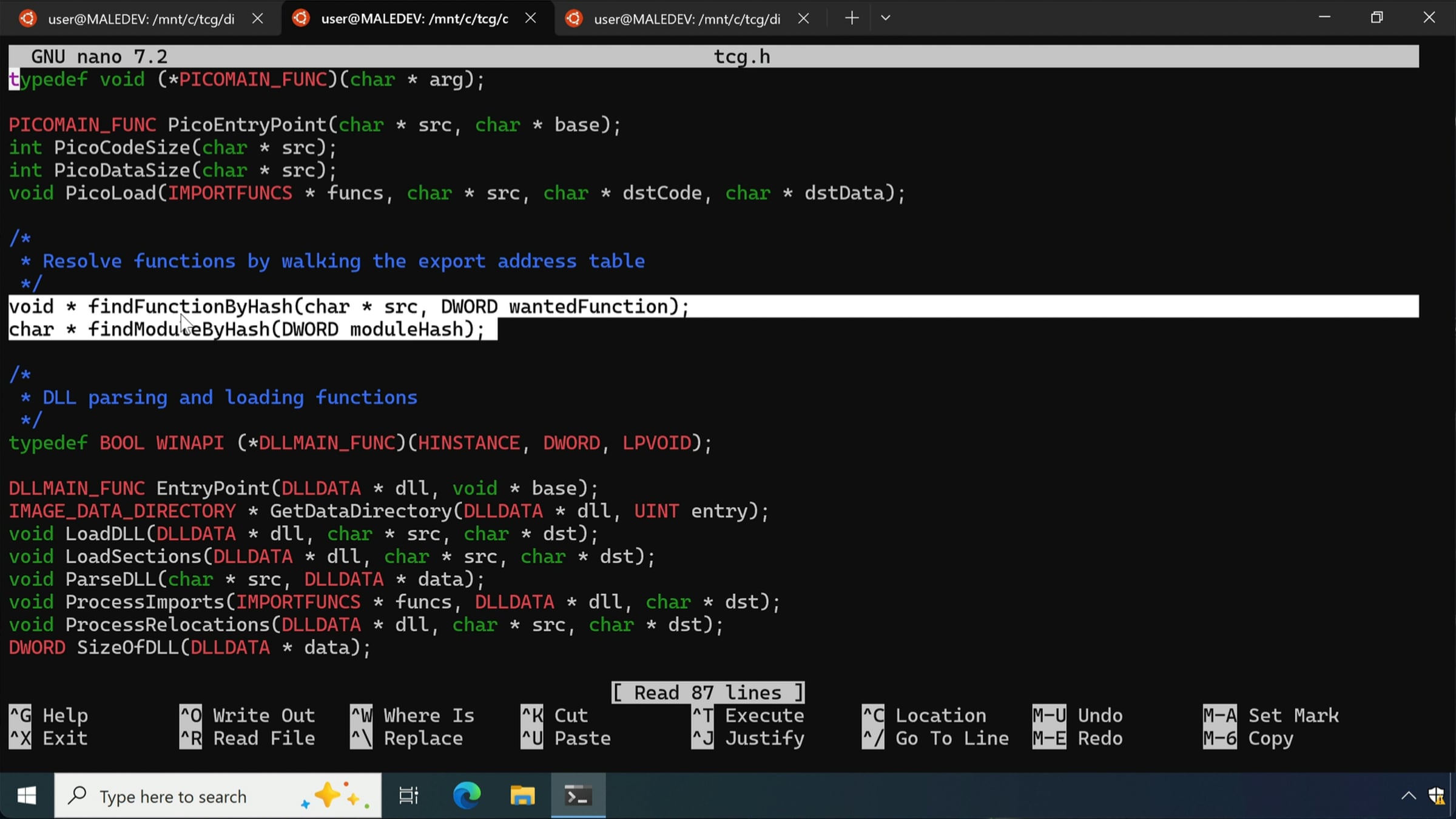Close the active middle terminal tab
Viewport: 1456px width, 819px height.
[530, 18]
